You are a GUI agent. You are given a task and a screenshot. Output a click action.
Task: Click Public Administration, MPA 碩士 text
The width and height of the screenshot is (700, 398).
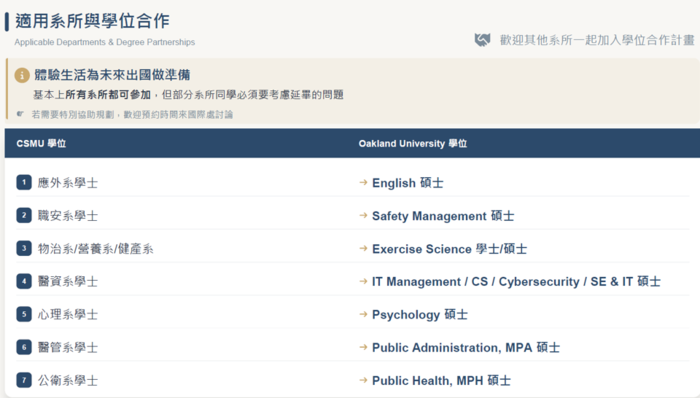[466, 348]
